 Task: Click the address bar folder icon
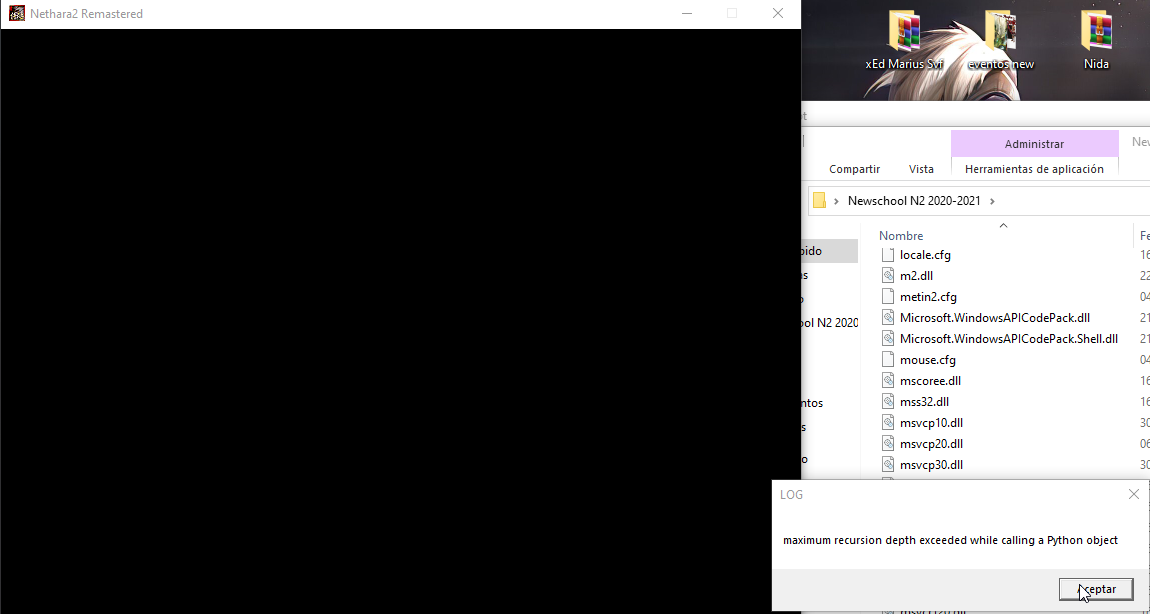click(819, 200)
